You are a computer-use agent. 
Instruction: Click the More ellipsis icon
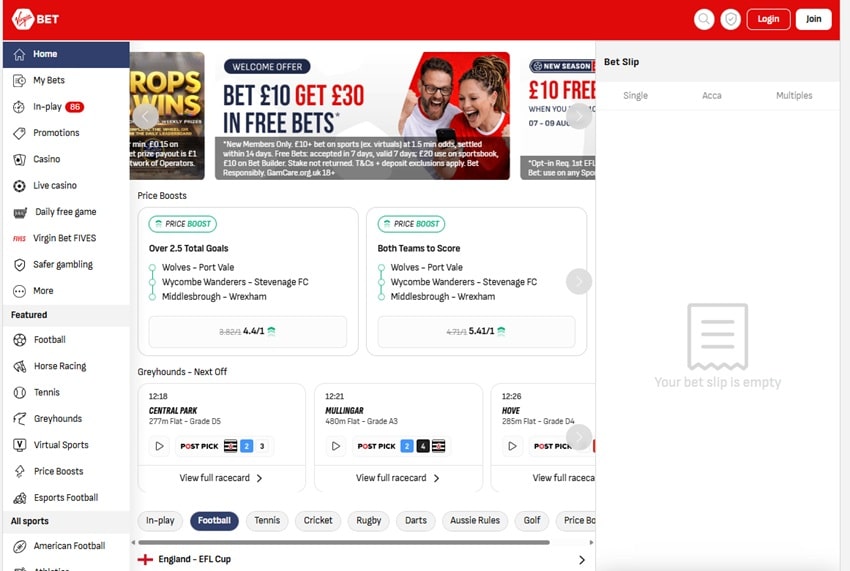tap(20, 291)
